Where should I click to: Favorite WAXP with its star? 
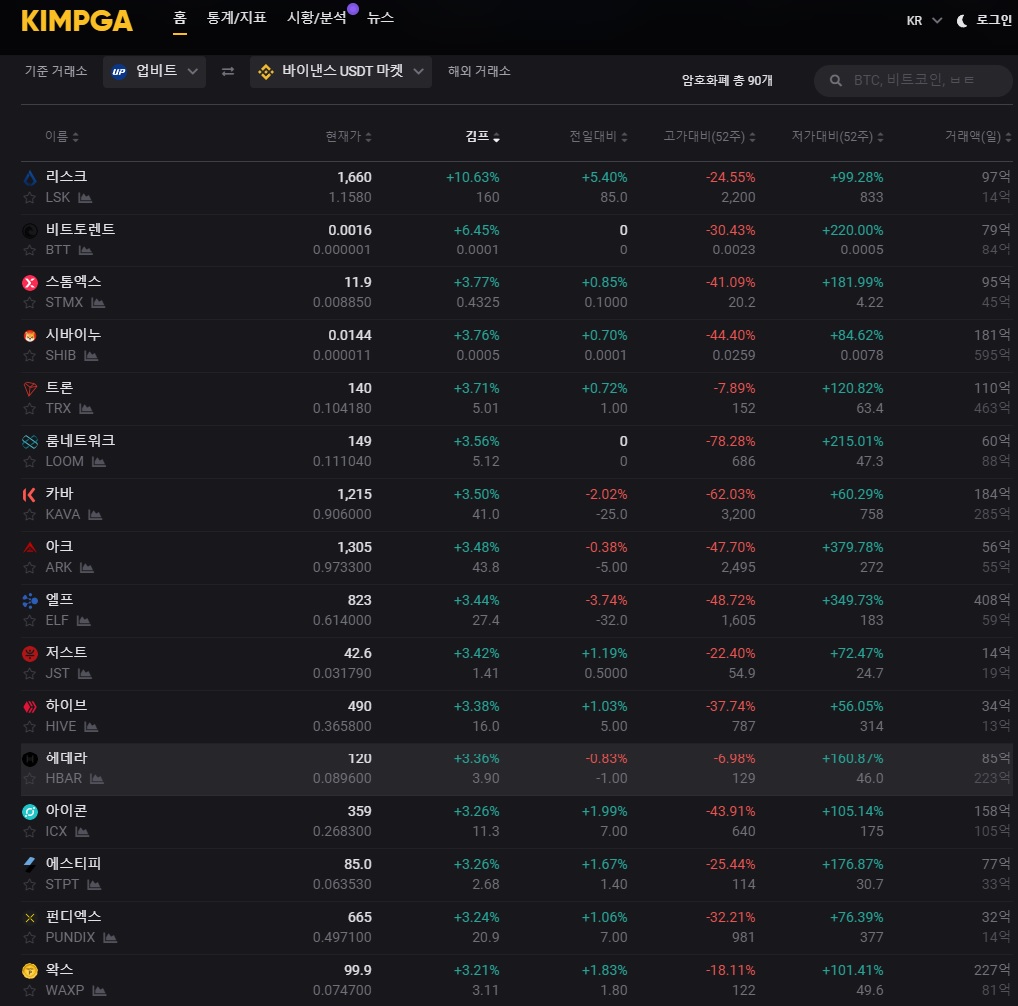(29, 991)
